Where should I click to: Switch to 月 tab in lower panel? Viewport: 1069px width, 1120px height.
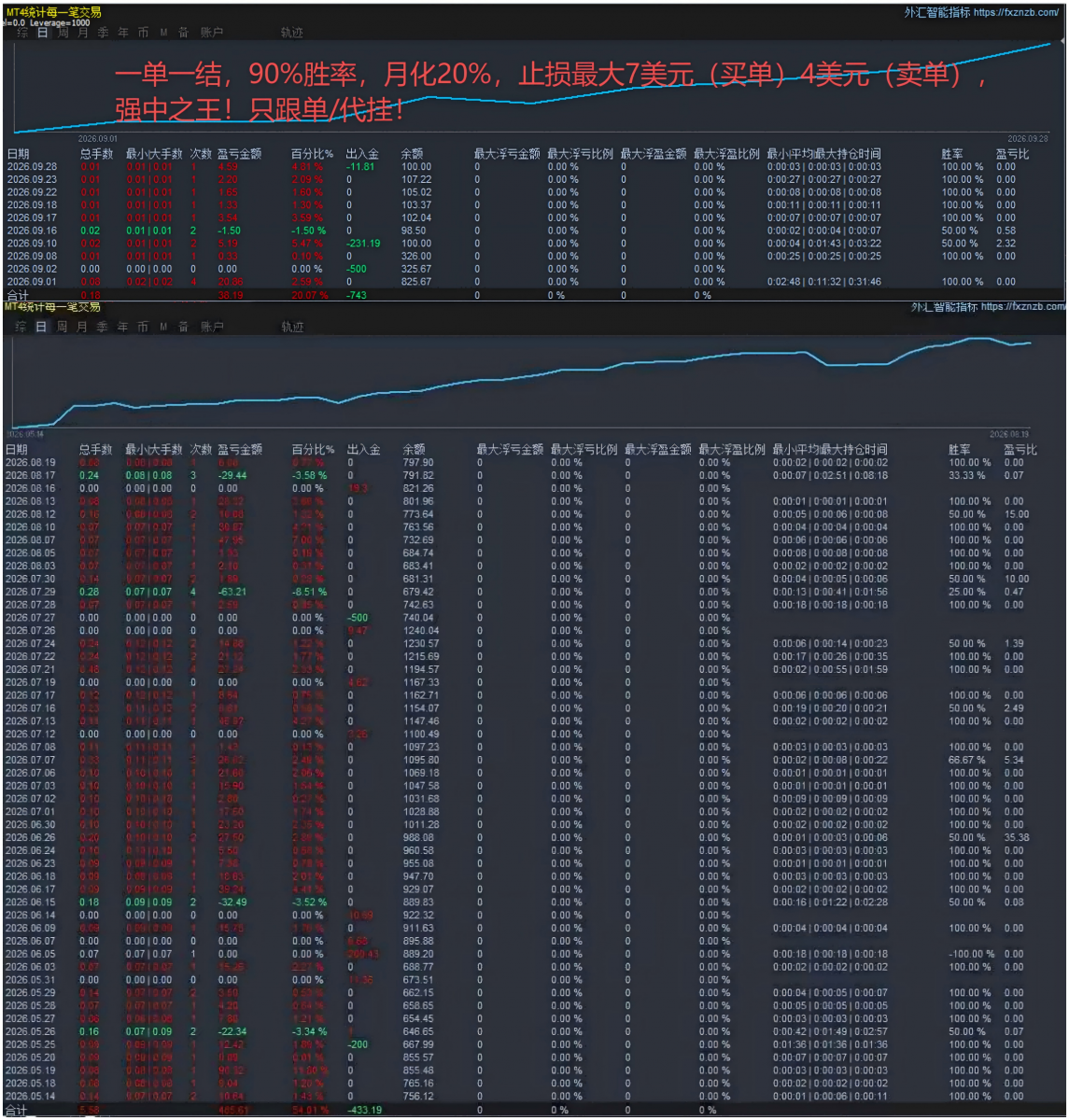82,327
